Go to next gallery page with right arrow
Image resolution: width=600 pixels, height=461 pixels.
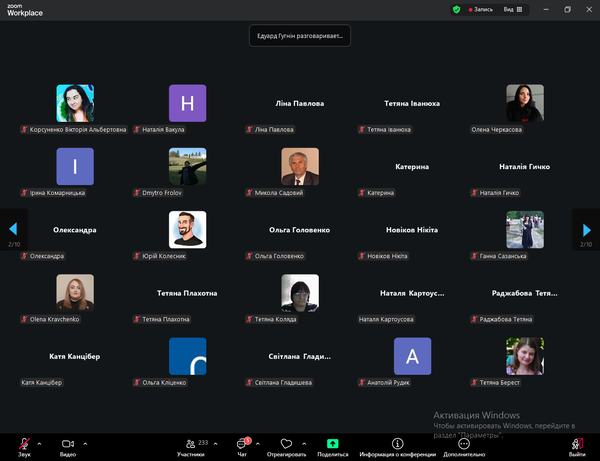tap(587, 230)
